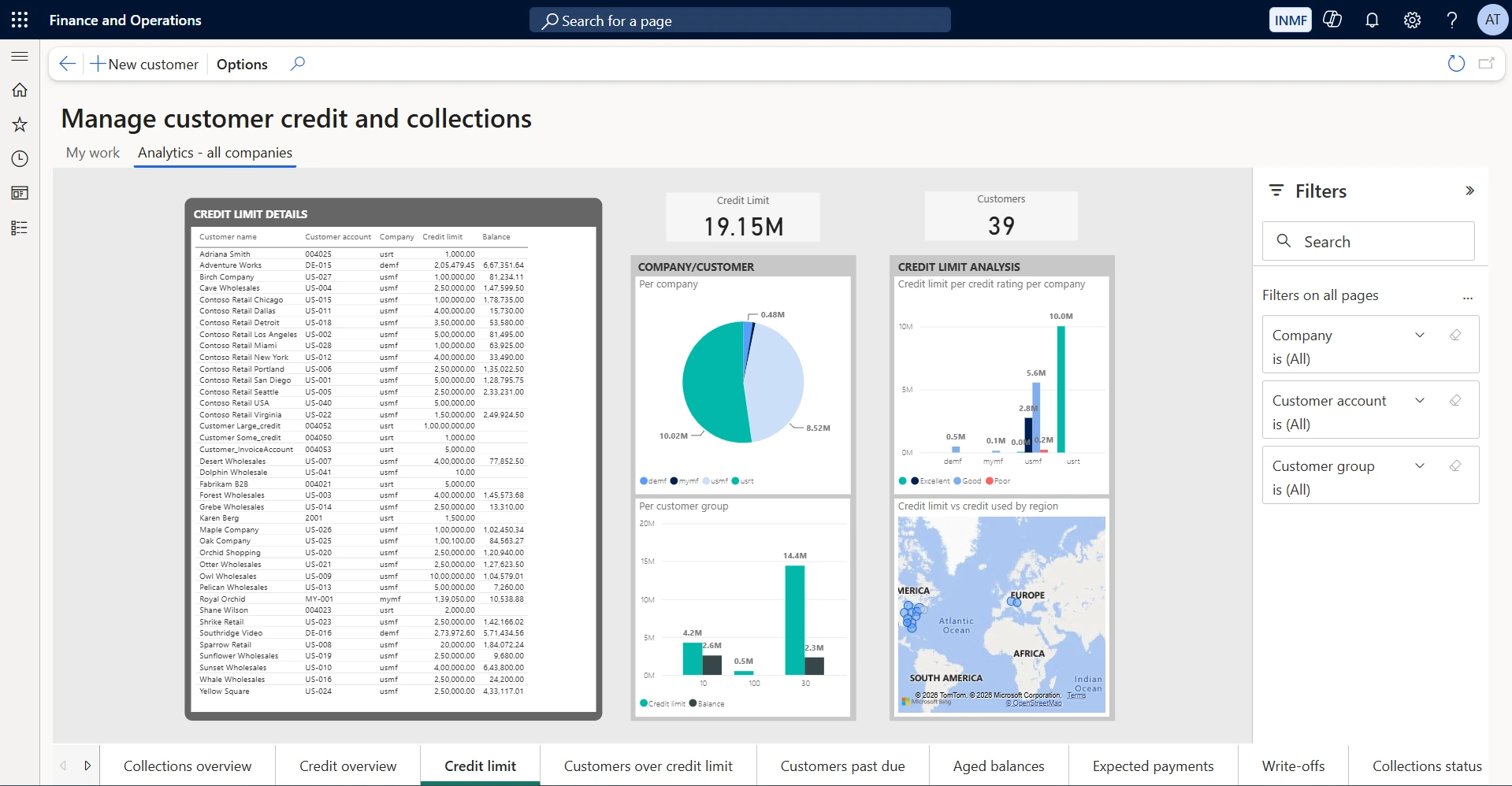The image size is (1512, 786).
Task: Clear the Customer group filter eraser icon
Action: [1455, 465]
